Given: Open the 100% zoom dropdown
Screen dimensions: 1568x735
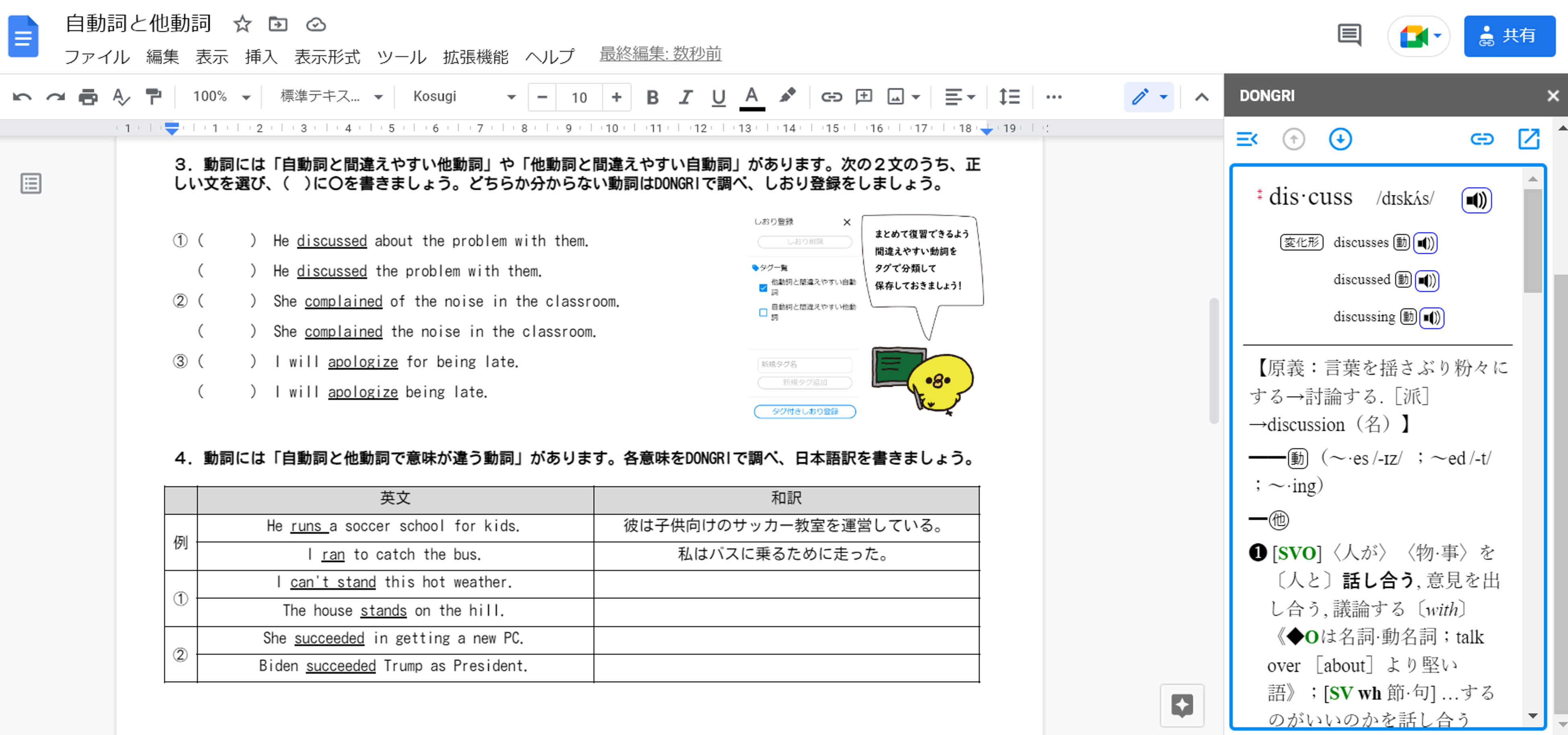Looking at the screenshot, I should 221,97.
